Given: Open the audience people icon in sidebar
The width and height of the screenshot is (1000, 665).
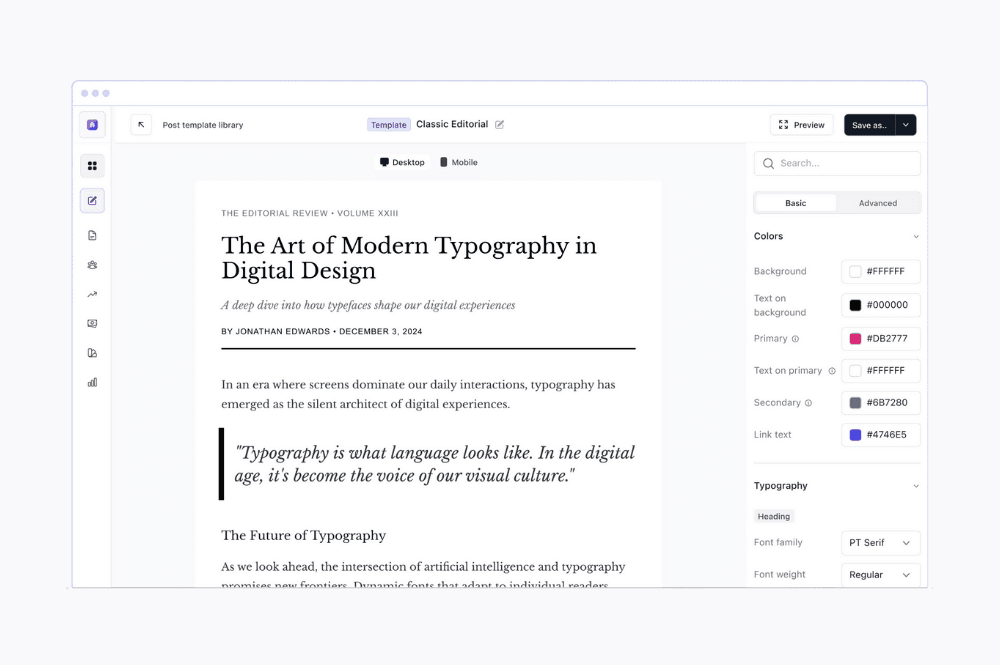Looking at the screenshot, I should tap(92, 265).
